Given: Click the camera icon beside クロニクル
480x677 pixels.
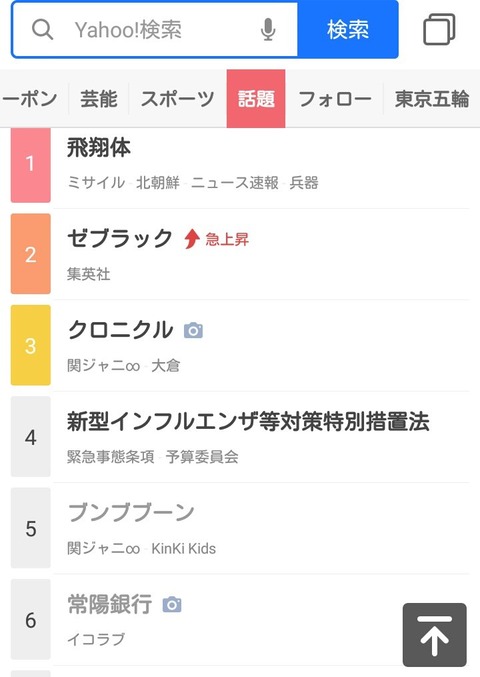Looking at the screenshot, I should (x=193, y=330).
